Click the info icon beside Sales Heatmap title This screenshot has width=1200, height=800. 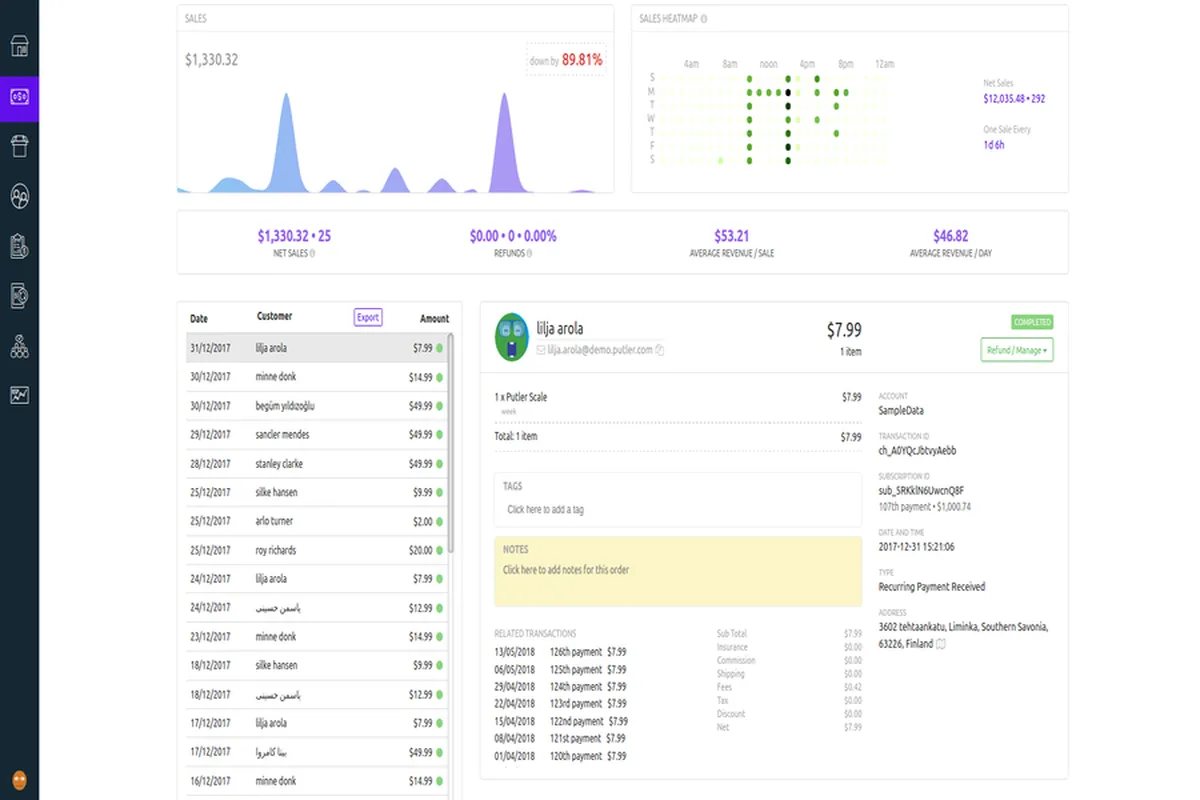click(x=704, y=19)
